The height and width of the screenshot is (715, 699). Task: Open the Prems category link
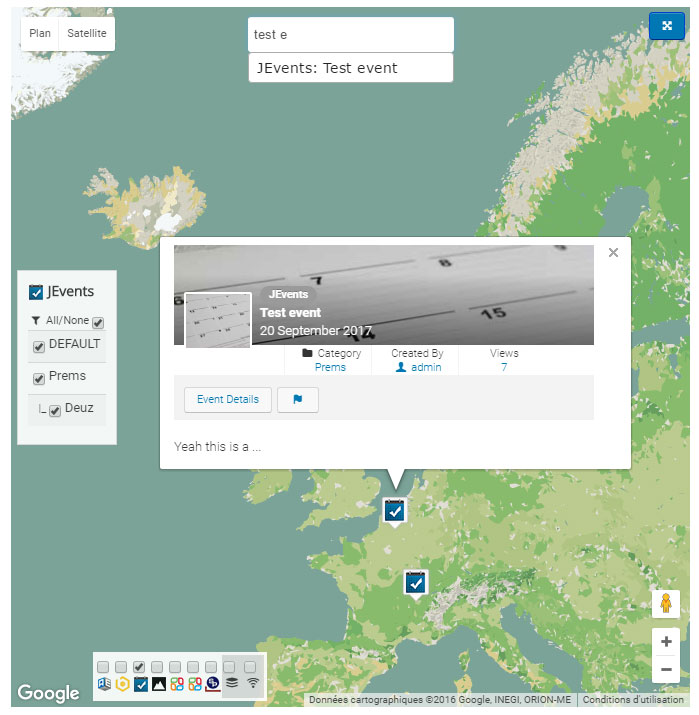330,367
